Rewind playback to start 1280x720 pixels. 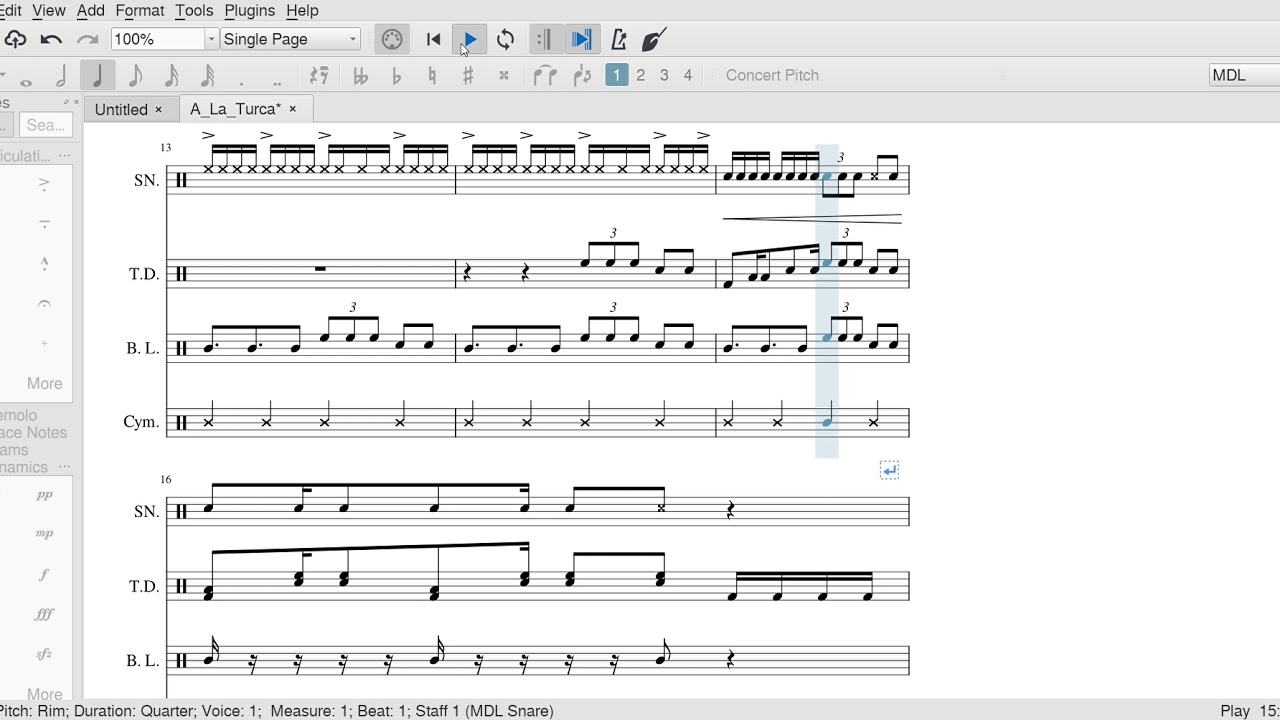[433, 40]
